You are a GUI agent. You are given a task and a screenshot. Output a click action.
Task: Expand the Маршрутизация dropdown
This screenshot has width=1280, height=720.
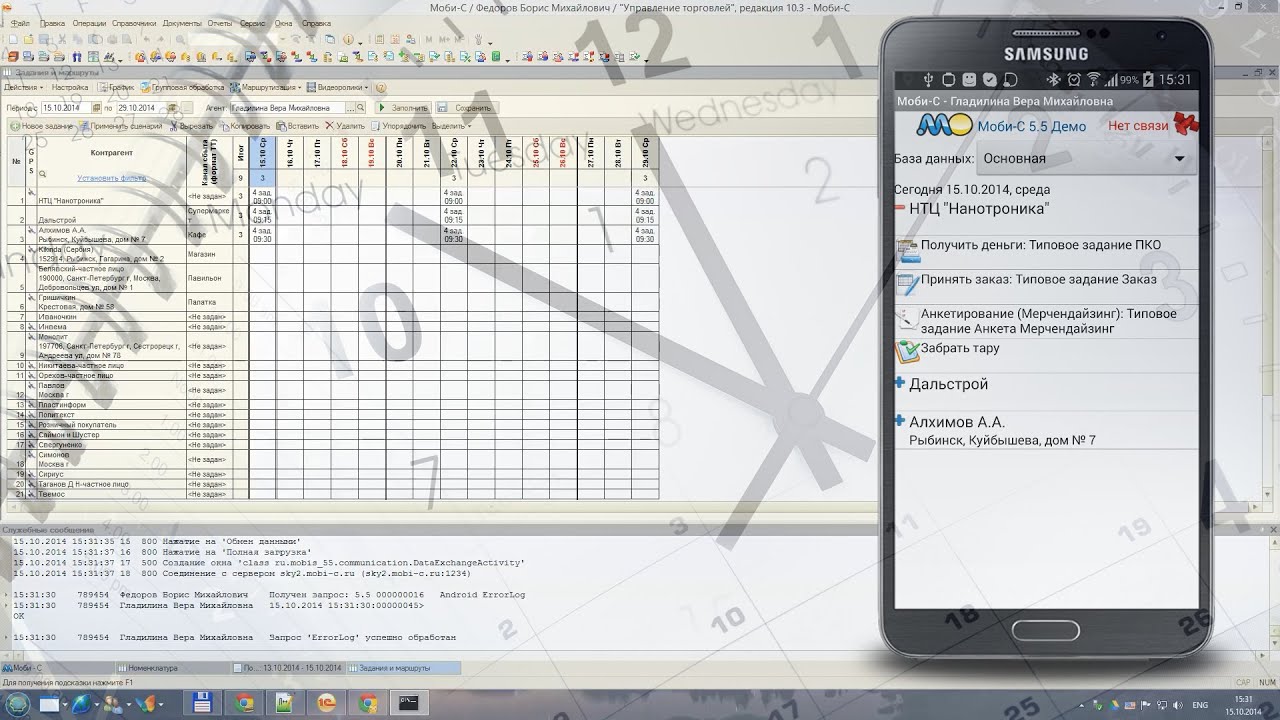pyautogui.click(x=268, y=88)
